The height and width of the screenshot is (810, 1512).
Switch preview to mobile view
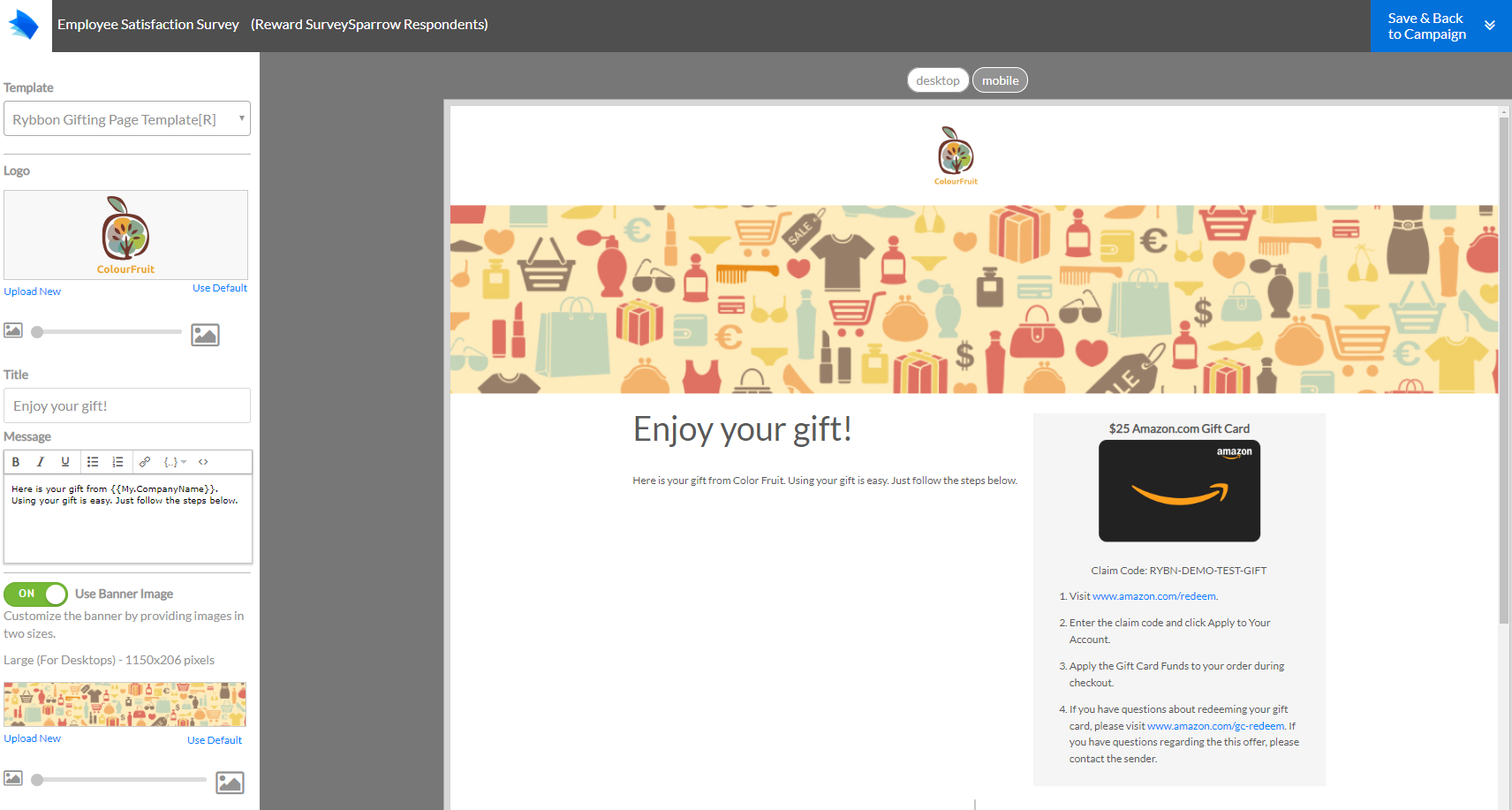[1000, 80]
